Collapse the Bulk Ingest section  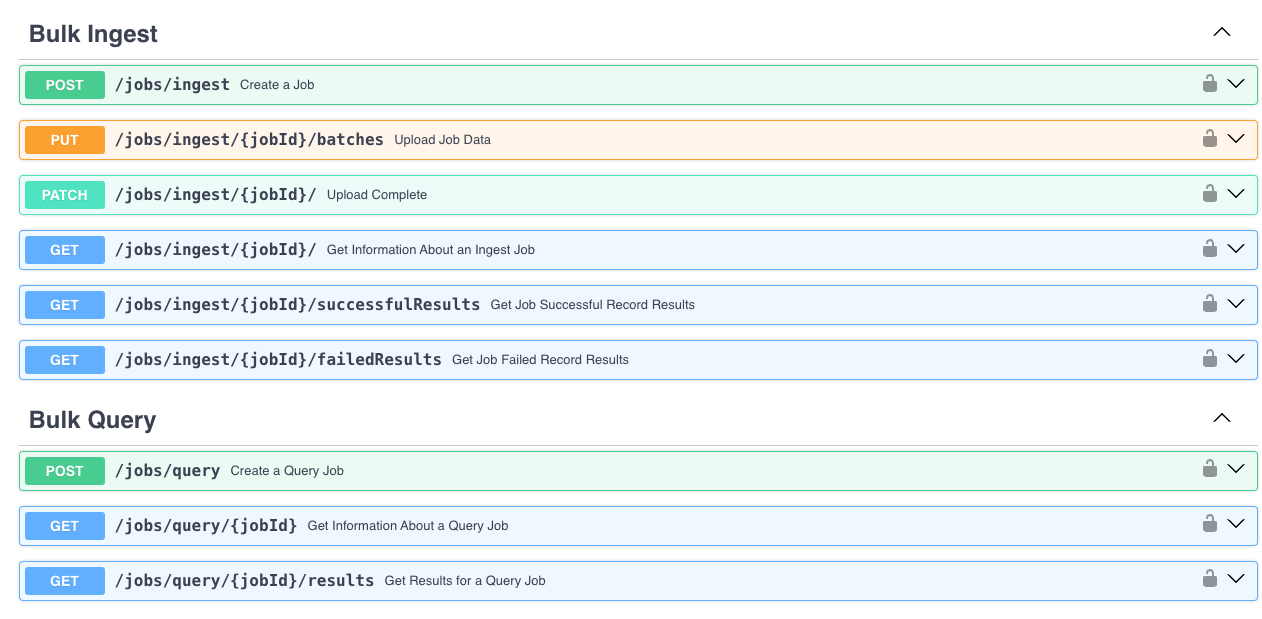[1221, 31]
